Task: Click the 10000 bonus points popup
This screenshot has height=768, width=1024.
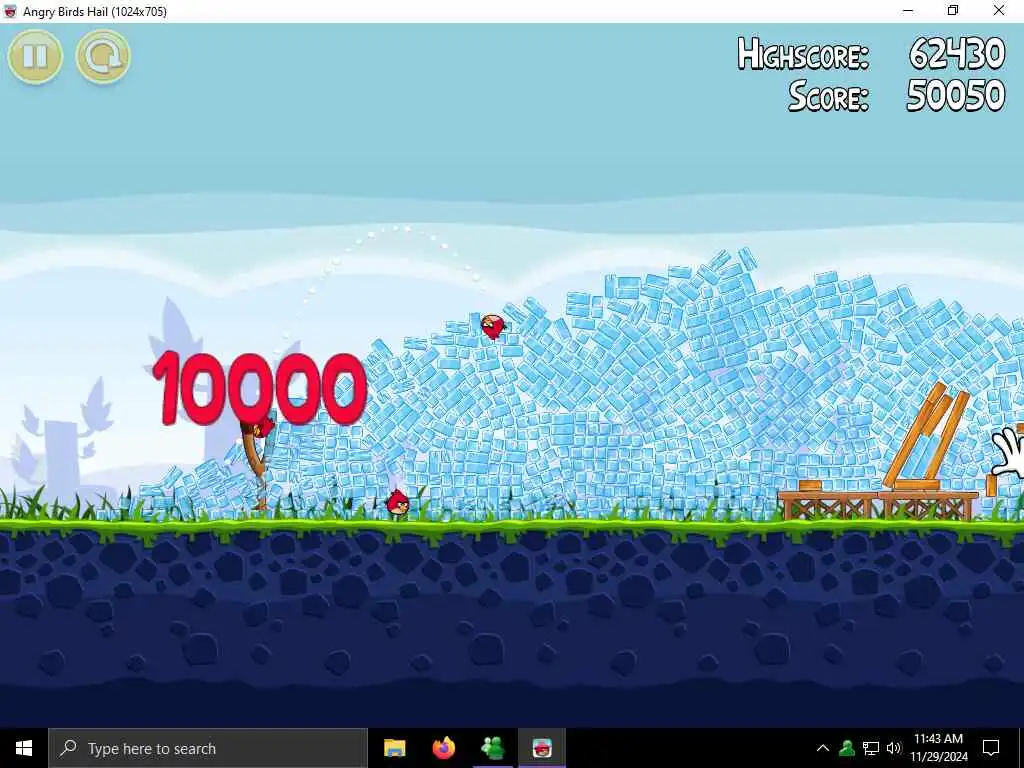Action: point(259,388)
